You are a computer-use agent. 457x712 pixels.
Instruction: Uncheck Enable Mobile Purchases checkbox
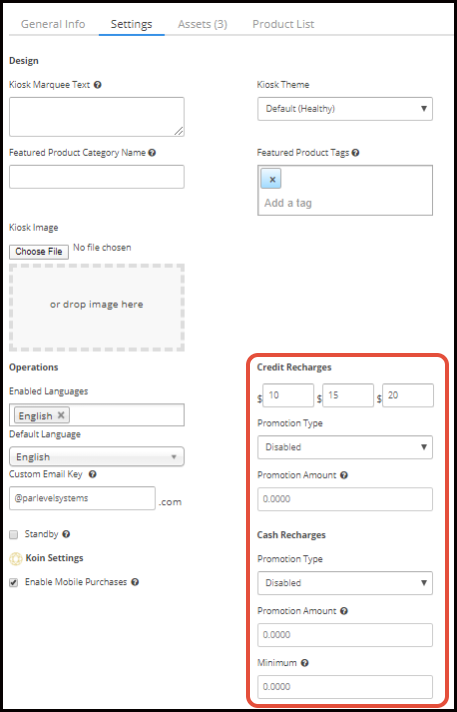(x=14, y=583)
